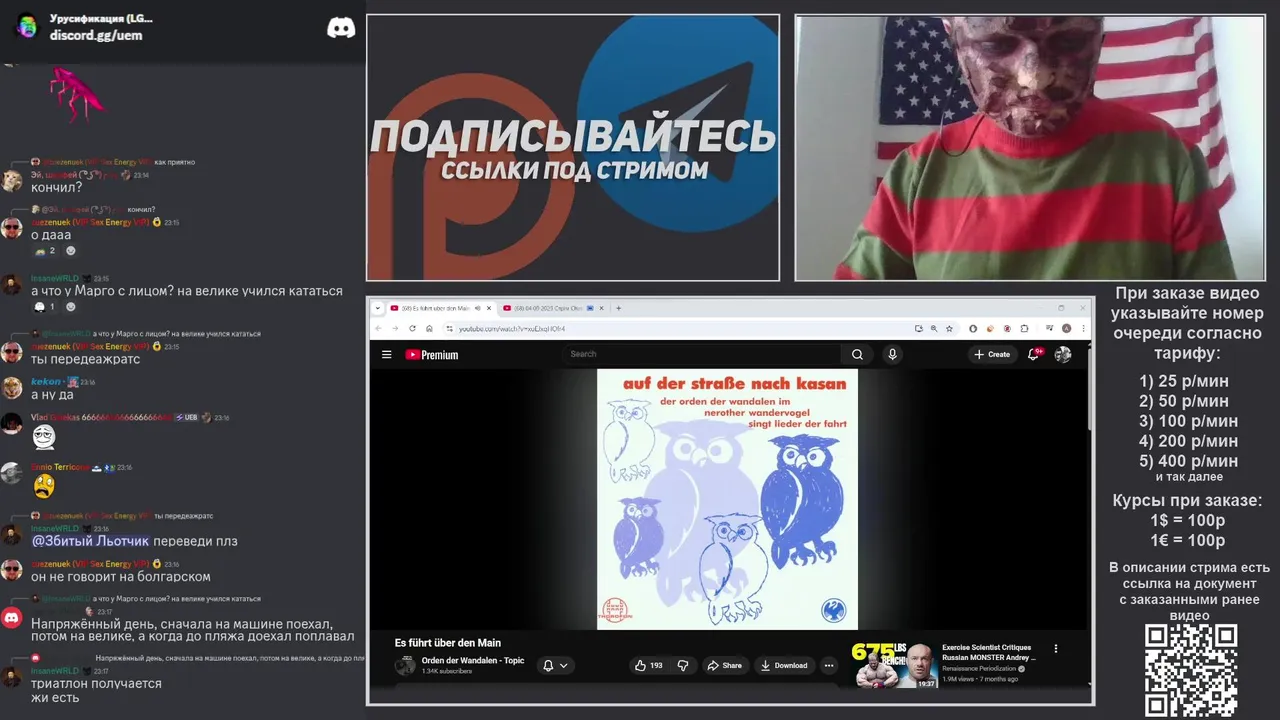The height and width of the screenshot is (720, 1280).
Task: Open Orden der Wandalen - Topic channel
Action: pos(473,660)
